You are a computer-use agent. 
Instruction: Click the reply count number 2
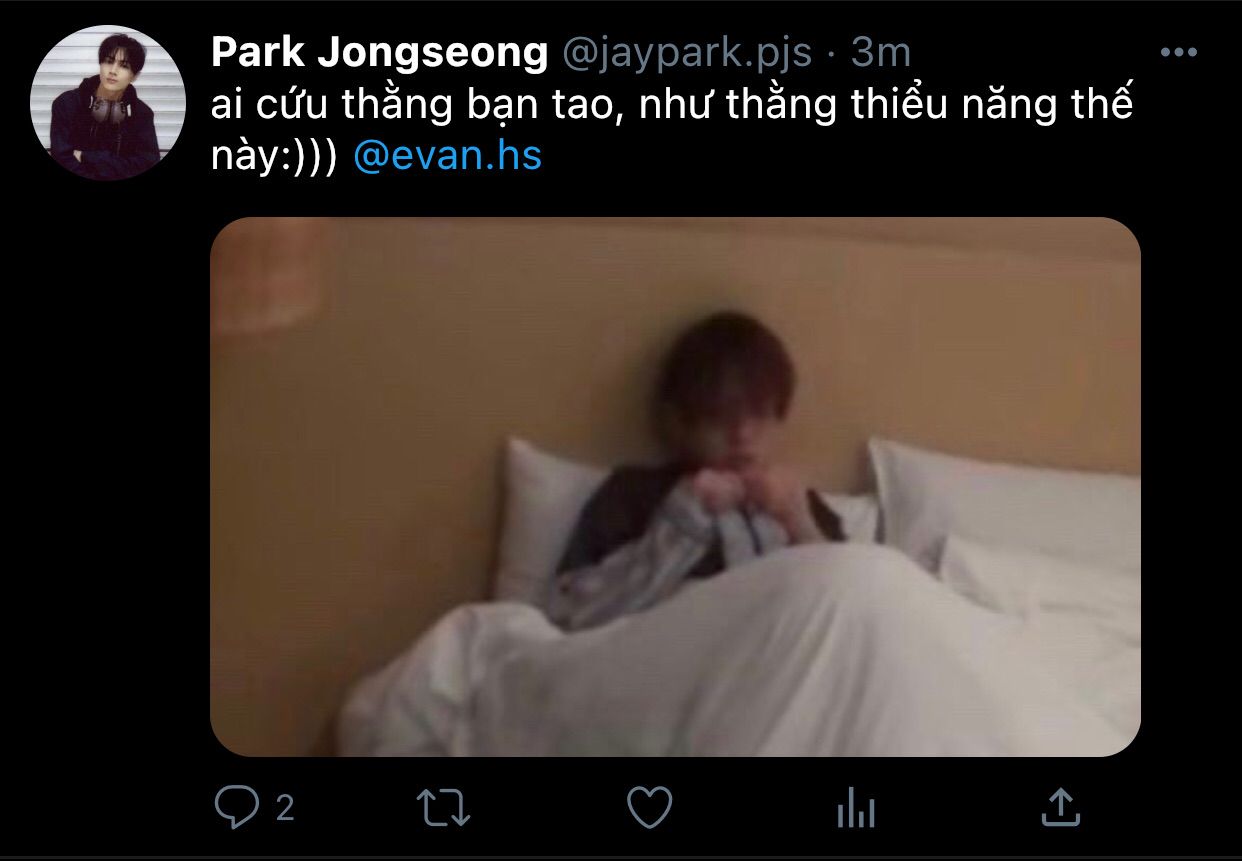coord(285,808)
